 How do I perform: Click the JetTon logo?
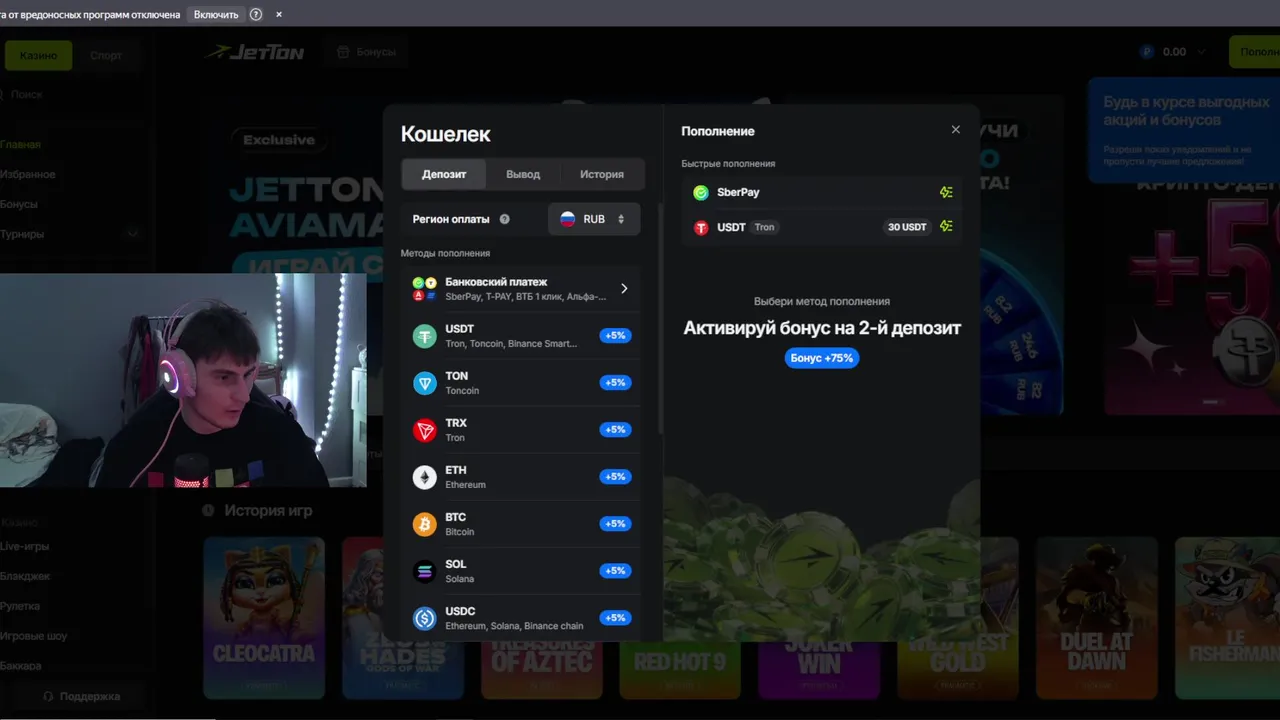pyautogui.click(x=254, y=51)
